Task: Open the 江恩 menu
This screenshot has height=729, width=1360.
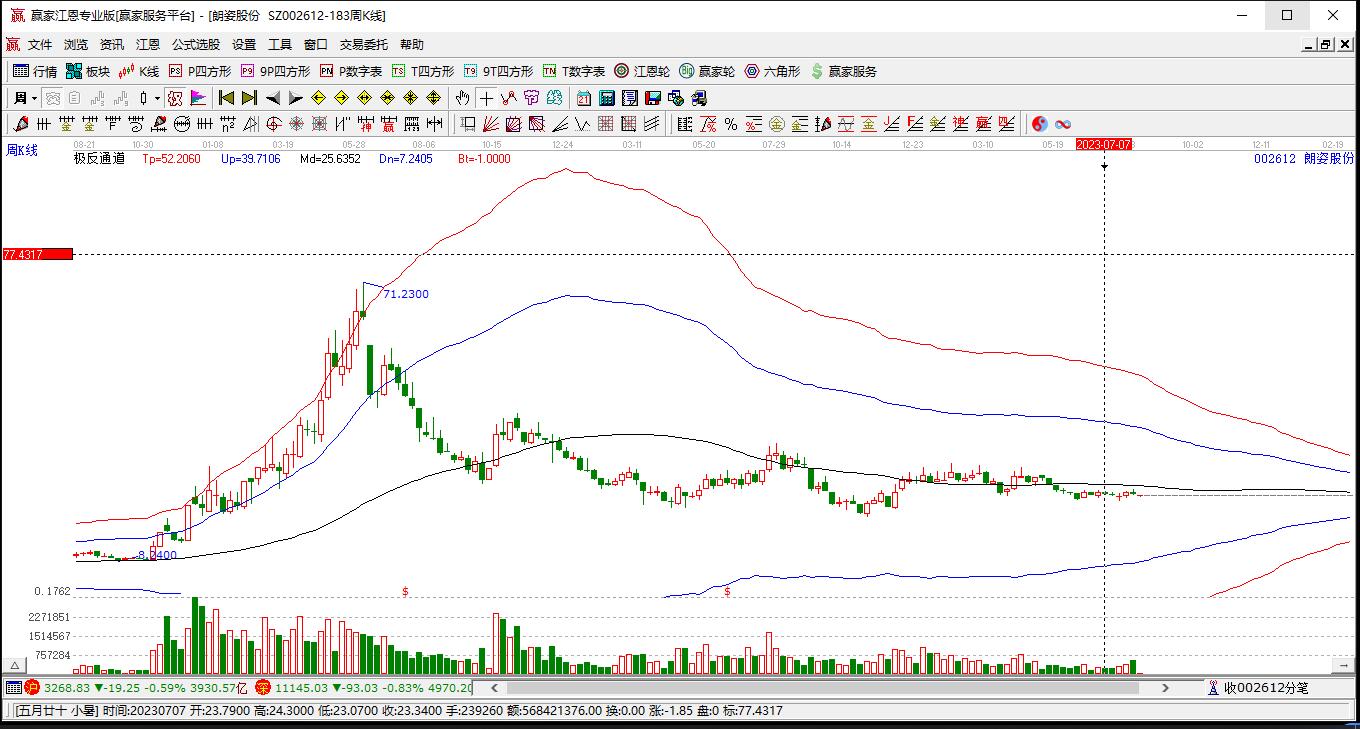Action: [x=148, y=45]
